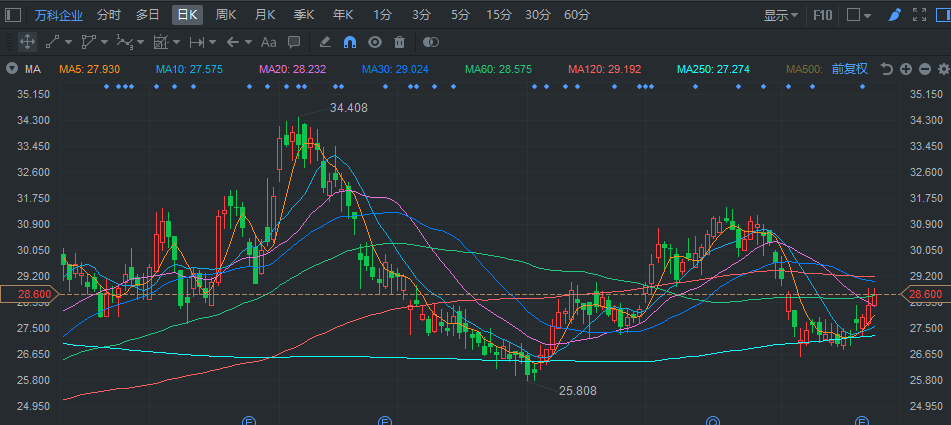The width and height of the screenshot is (951, 425).
Task: Toggle the right sidebar panel icon
Action: pyautogui.click(x=944, y=15)
